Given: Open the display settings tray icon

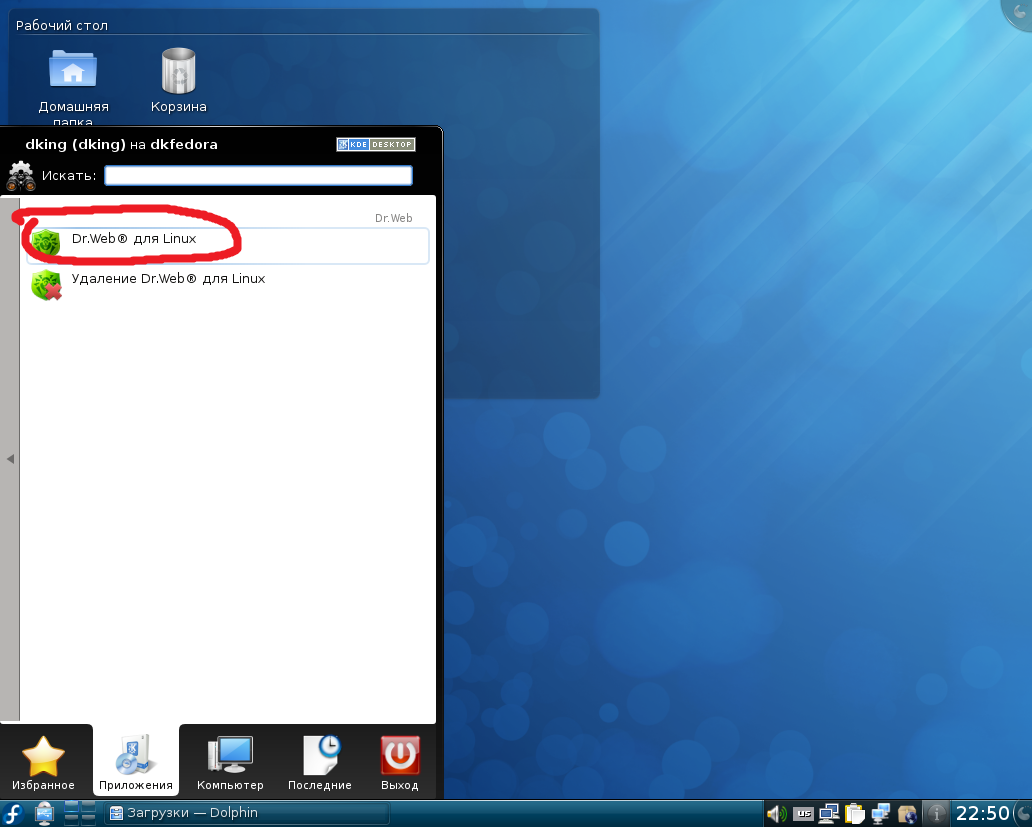Looking at the screenshot, I should click(x=829, y=814).
